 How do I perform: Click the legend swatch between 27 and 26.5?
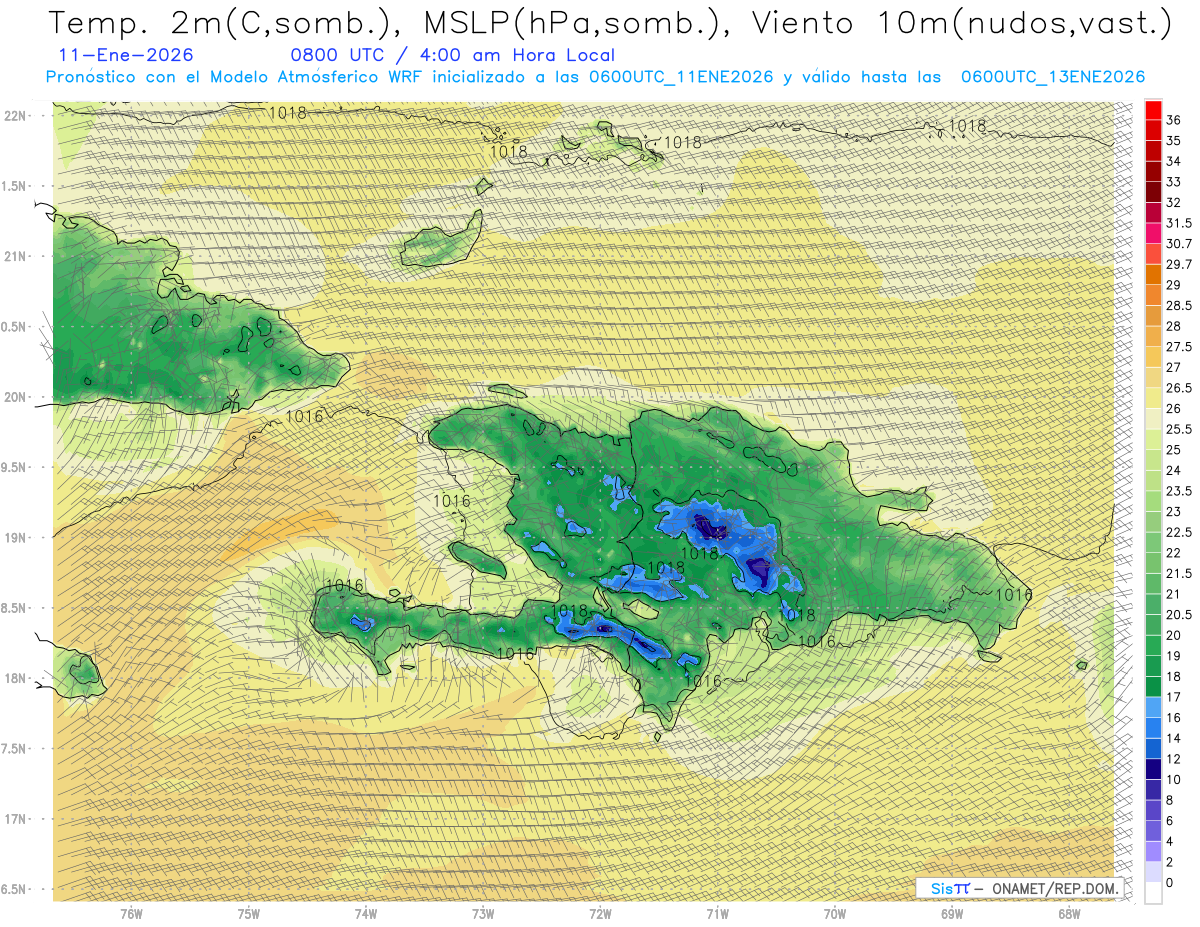point(1153,377)
